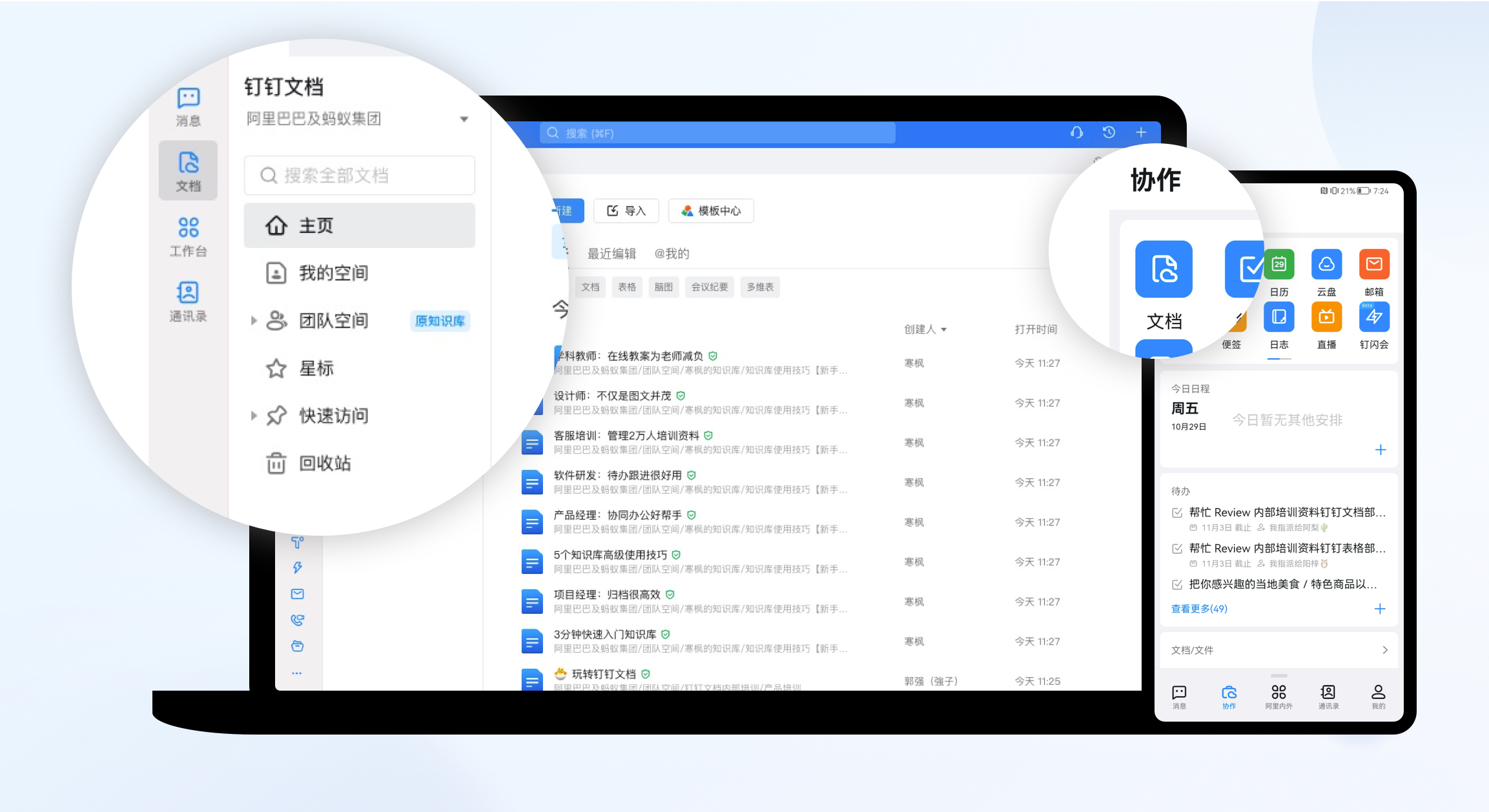1489x812 pixels.
Task: Open the 查看更多(49) link under 待办
Action: 1198,608
